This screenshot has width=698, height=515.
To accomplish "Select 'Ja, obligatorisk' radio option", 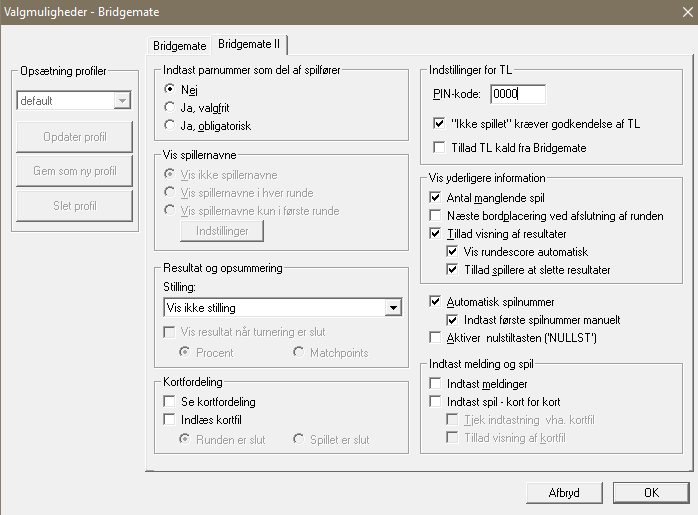I will click(170, 125).
